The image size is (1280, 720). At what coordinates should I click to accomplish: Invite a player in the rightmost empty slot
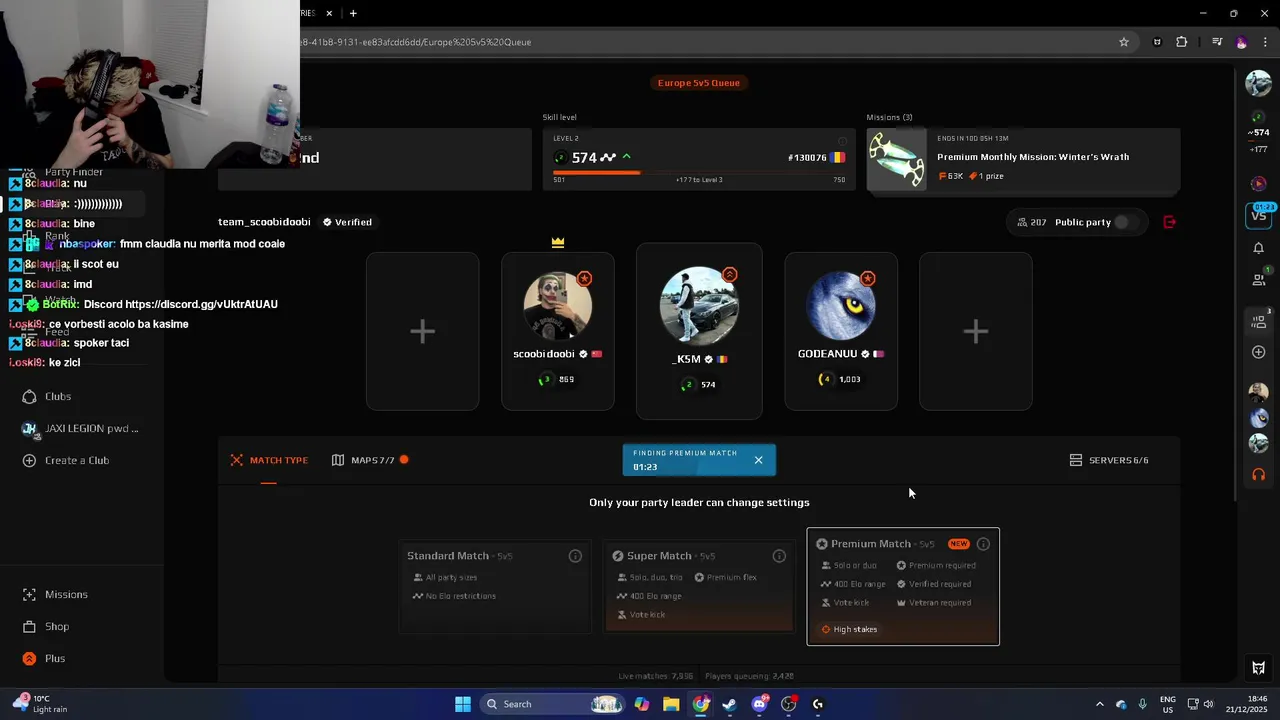point(976,331)
